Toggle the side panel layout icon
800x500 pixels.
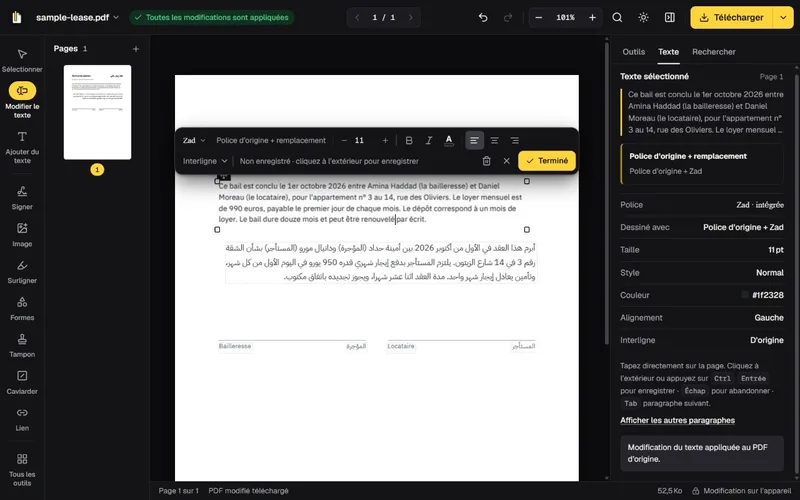point(670,17)
